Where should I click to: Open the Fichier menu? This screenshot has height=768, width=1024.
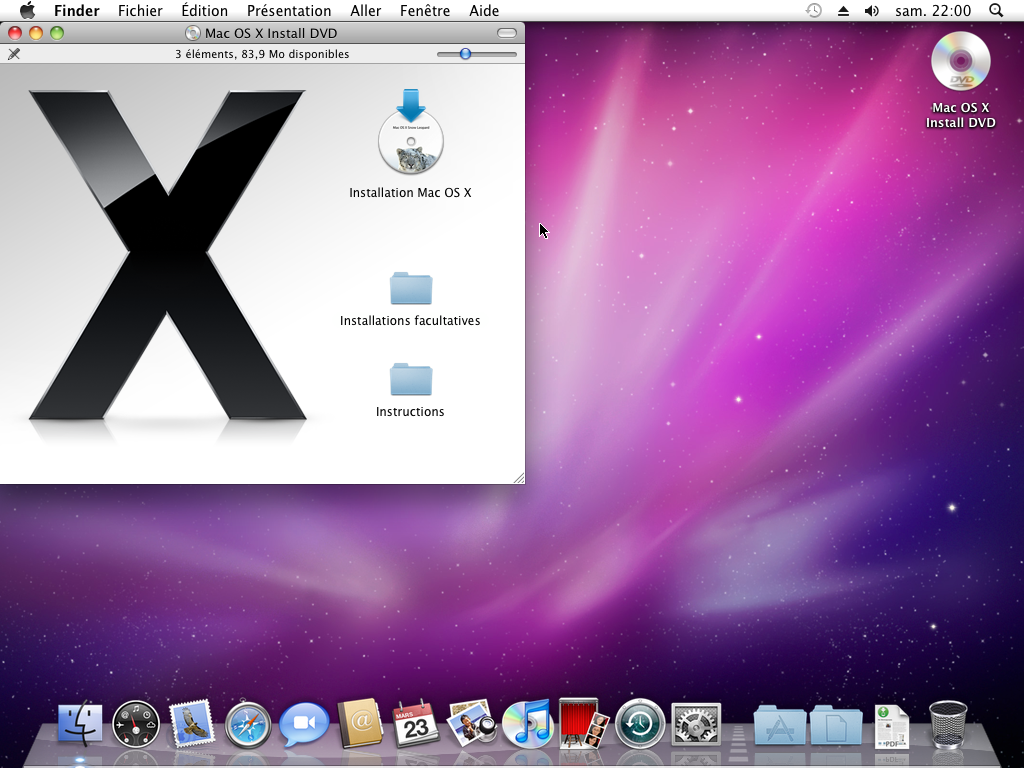point(140,11)
